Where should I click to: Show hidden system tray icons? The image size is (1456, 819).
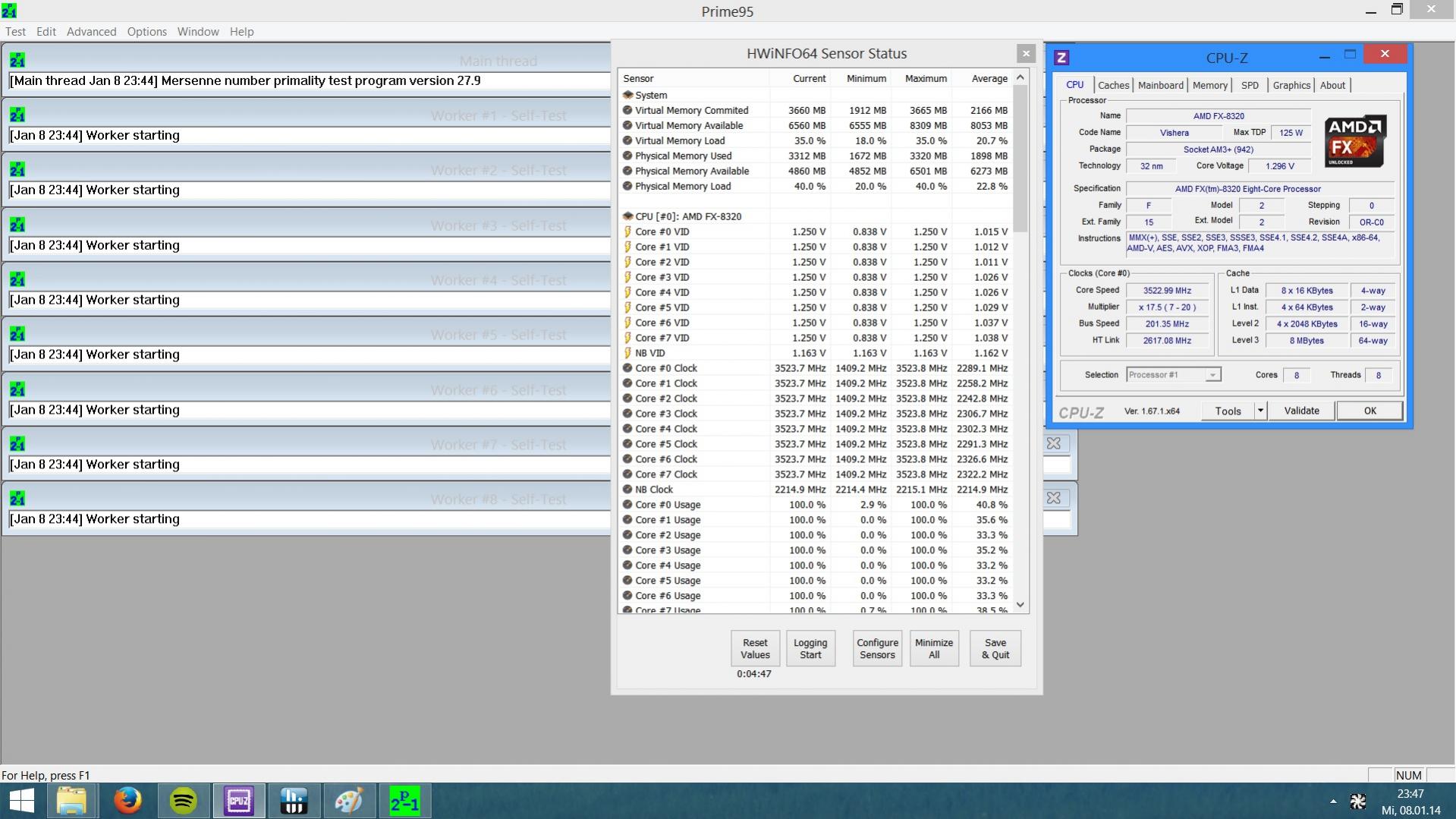tap(1333, 801)
